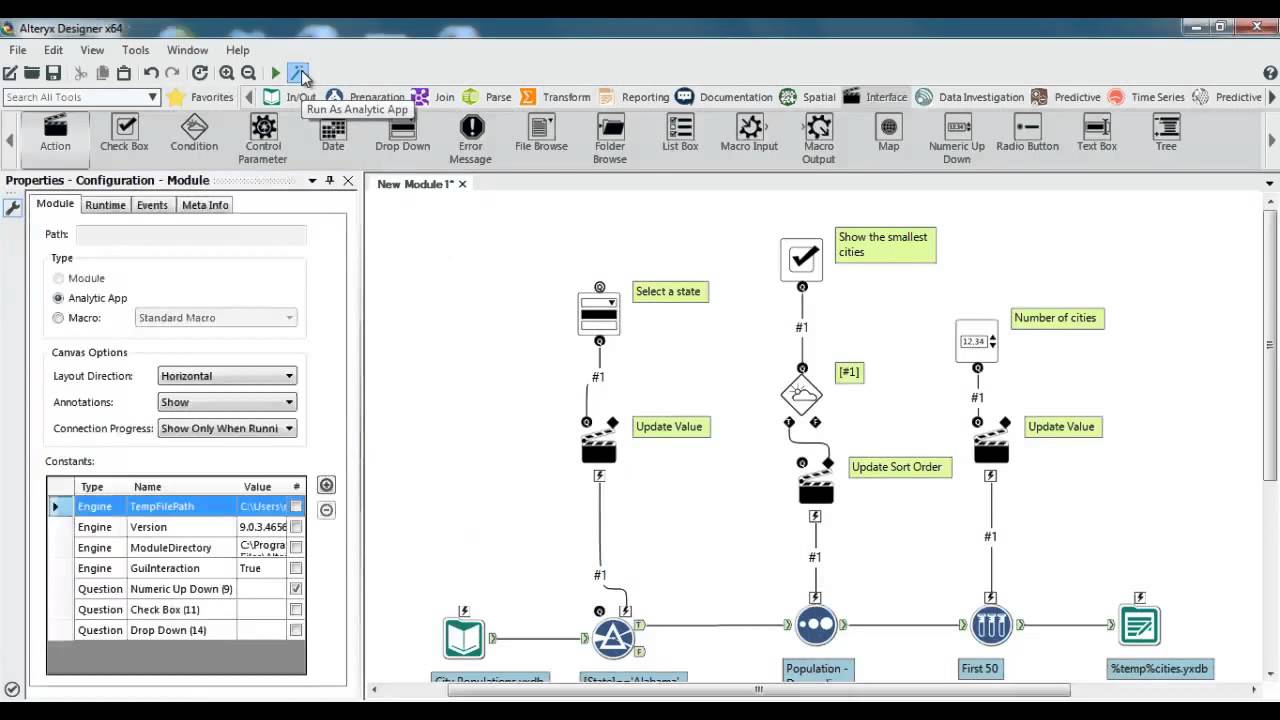Select the File Browse tool
This screenshot has height=720, width=1280.
pyautogui.click(x=541, y=134)
